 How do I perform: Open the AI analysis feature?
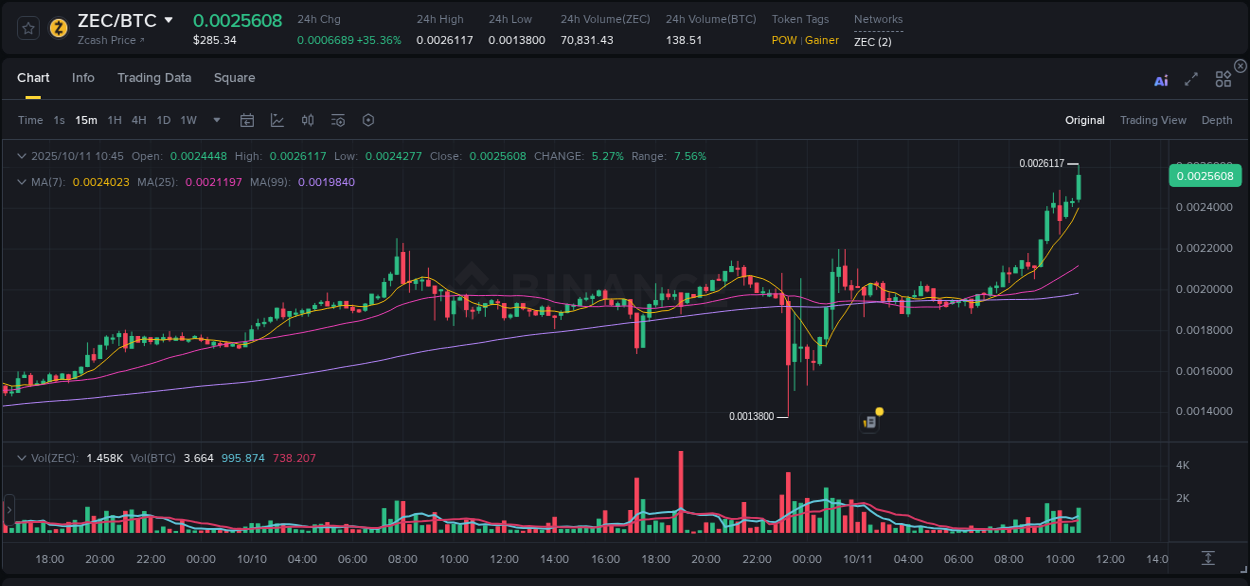[1161, 78]
